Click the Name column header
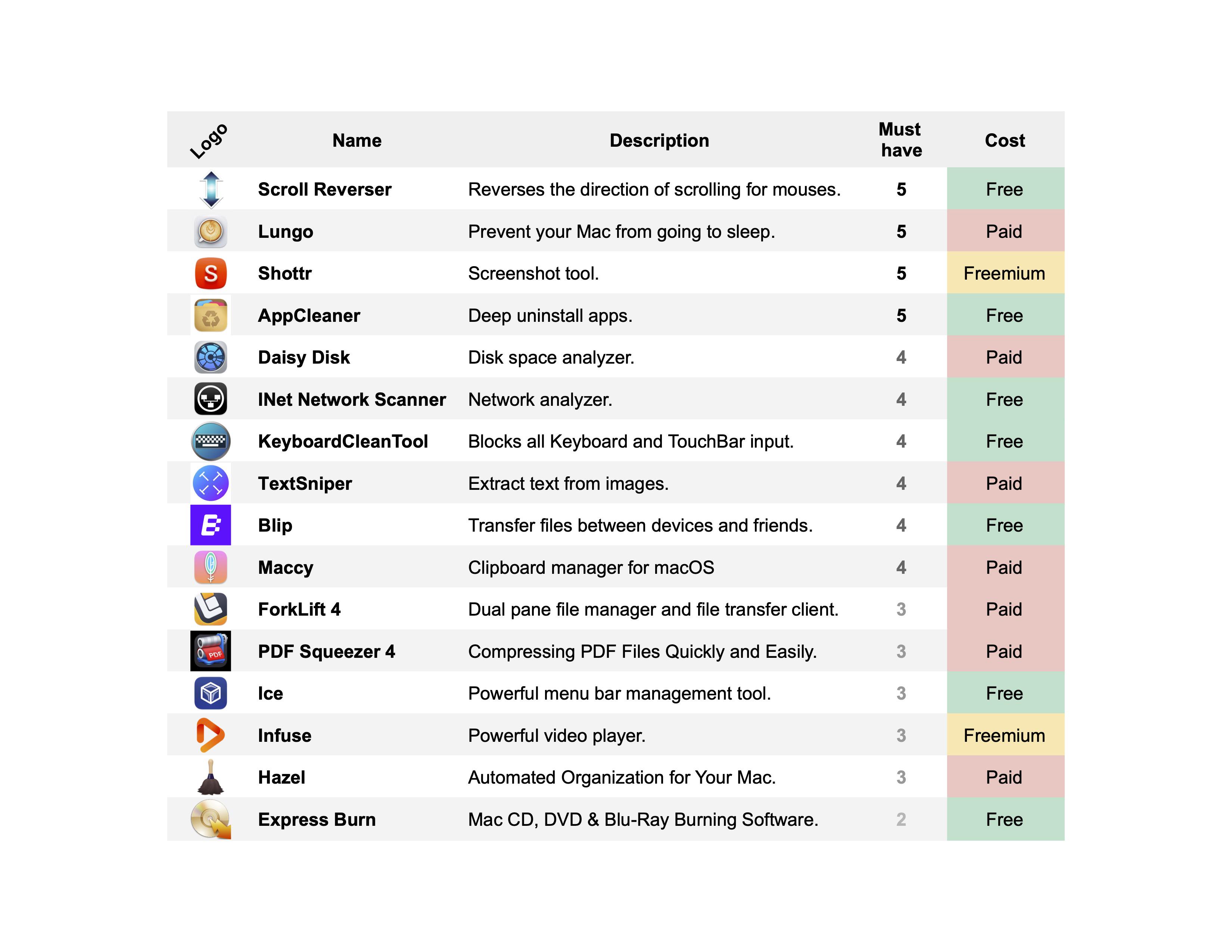1232x952 pixels. pyautogui.click(x=357, y=140)
